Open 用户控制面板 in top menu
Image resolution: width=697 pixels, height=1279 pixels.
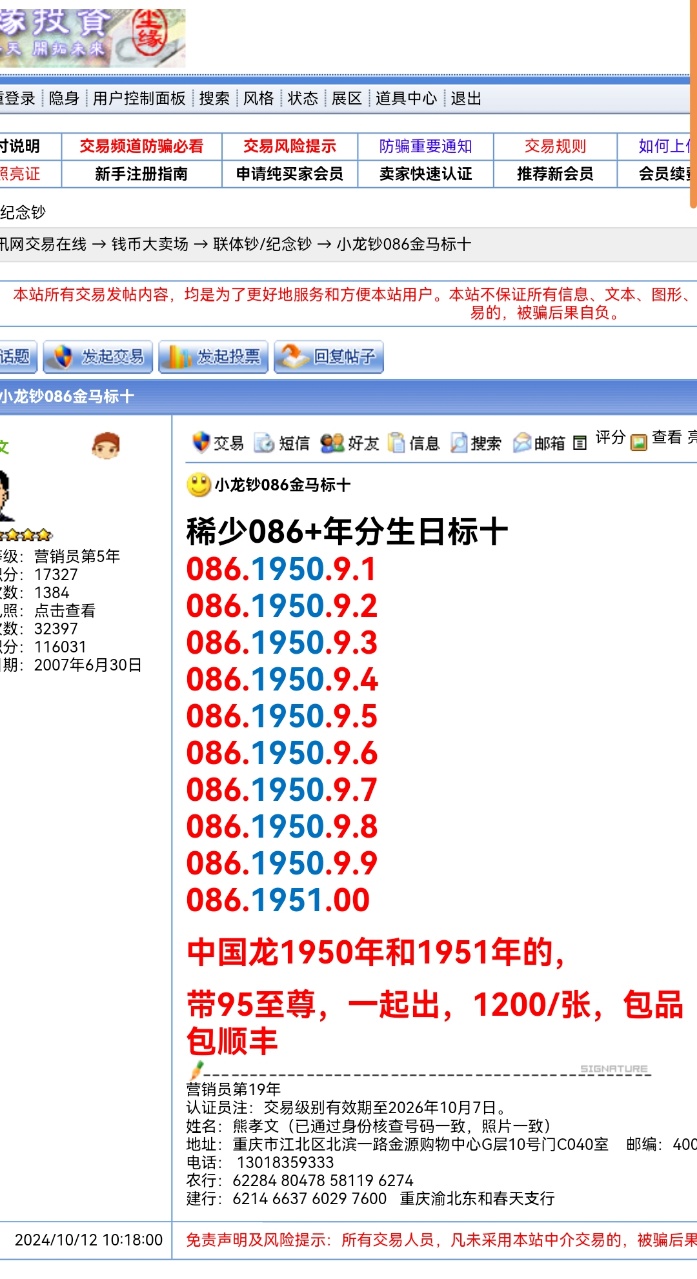click(139, 98)
